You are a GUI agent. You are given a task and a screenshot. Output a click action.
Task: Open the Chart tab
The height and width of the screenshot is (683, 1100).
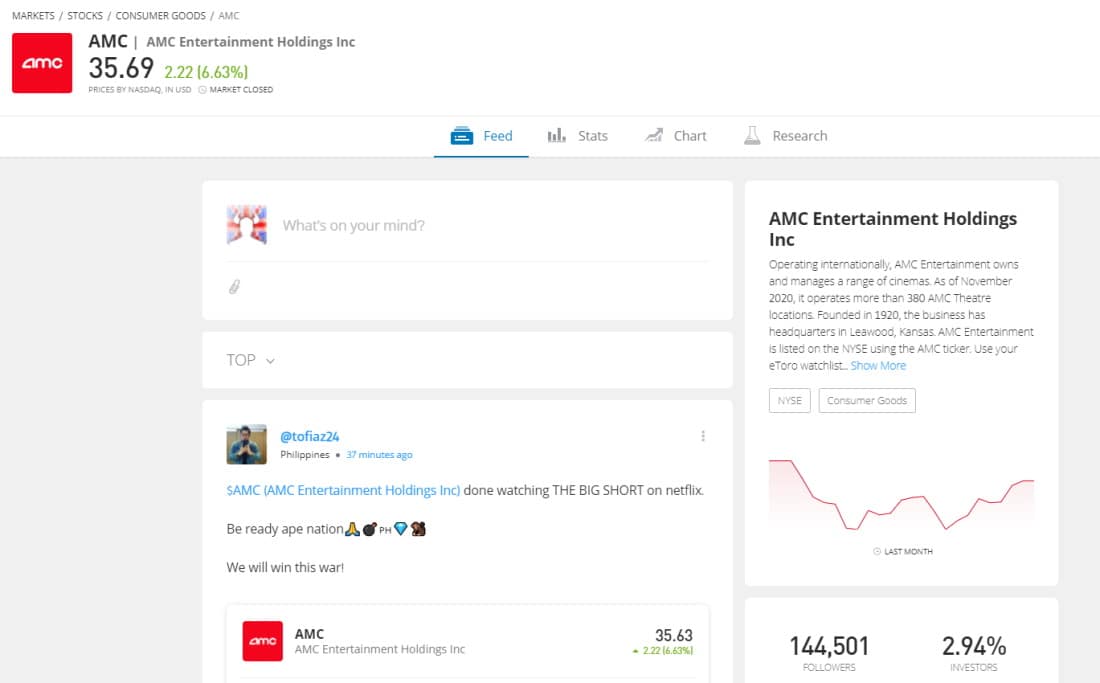tap(676, 136)
